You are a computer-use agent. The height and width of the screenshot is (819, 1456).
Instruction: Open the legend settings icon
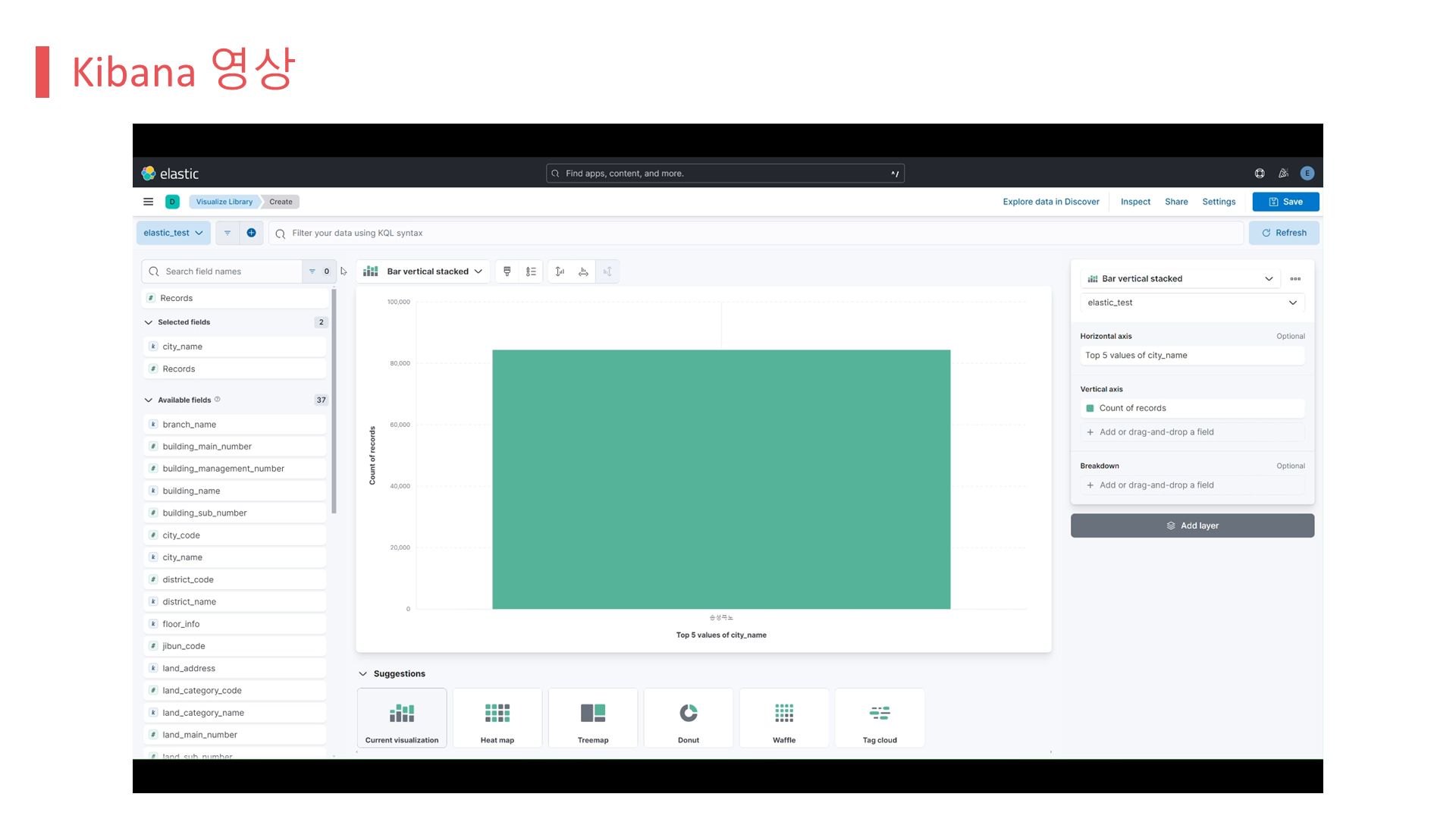(531, 271)
